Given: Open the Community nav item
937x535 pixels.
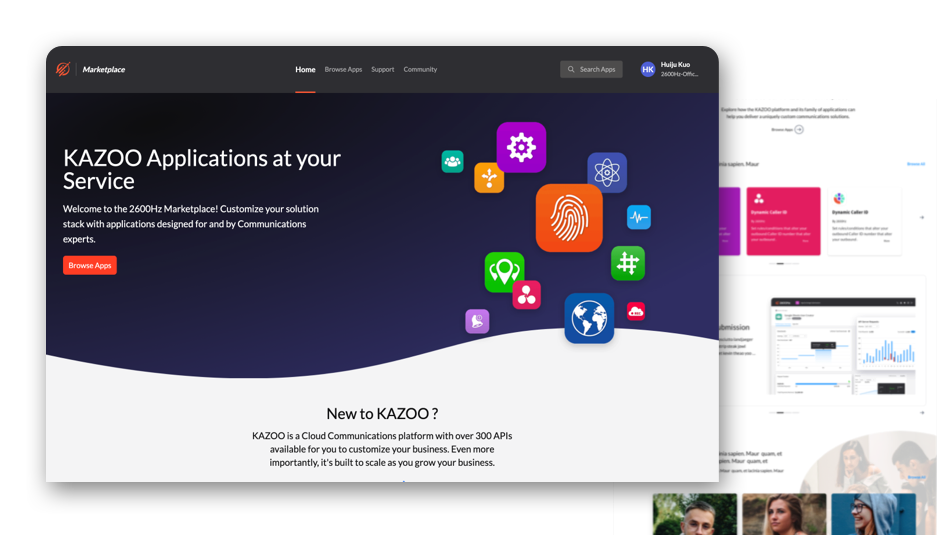Looking at the screenshot, I should pos(420,69).
